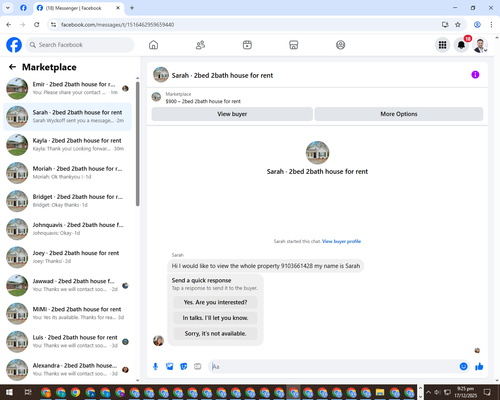
Task: Open site info icon in address bar
Action: coord(53,25)
